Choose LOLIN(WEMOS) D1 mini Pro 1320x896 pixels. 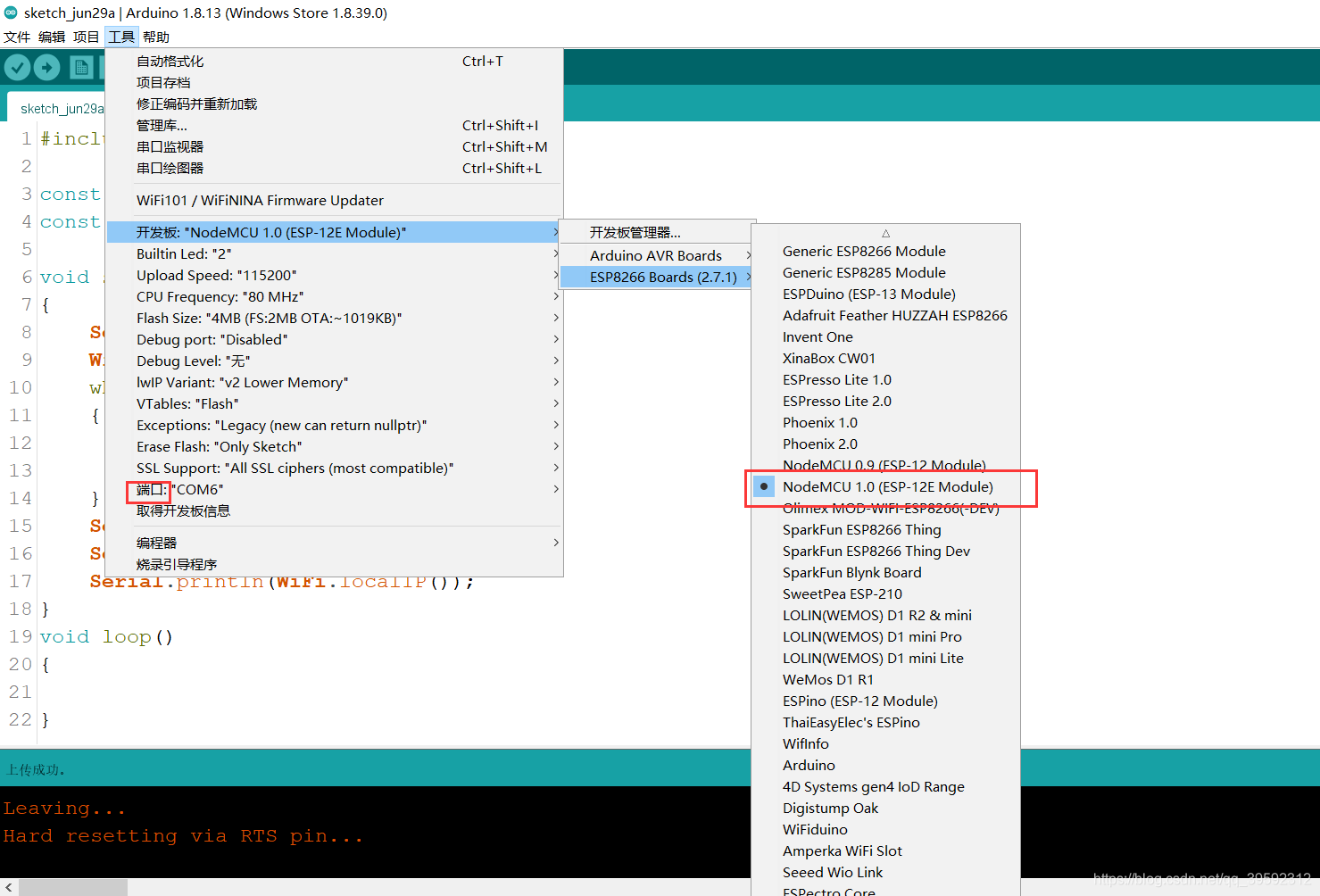click(x=885, y=636)
